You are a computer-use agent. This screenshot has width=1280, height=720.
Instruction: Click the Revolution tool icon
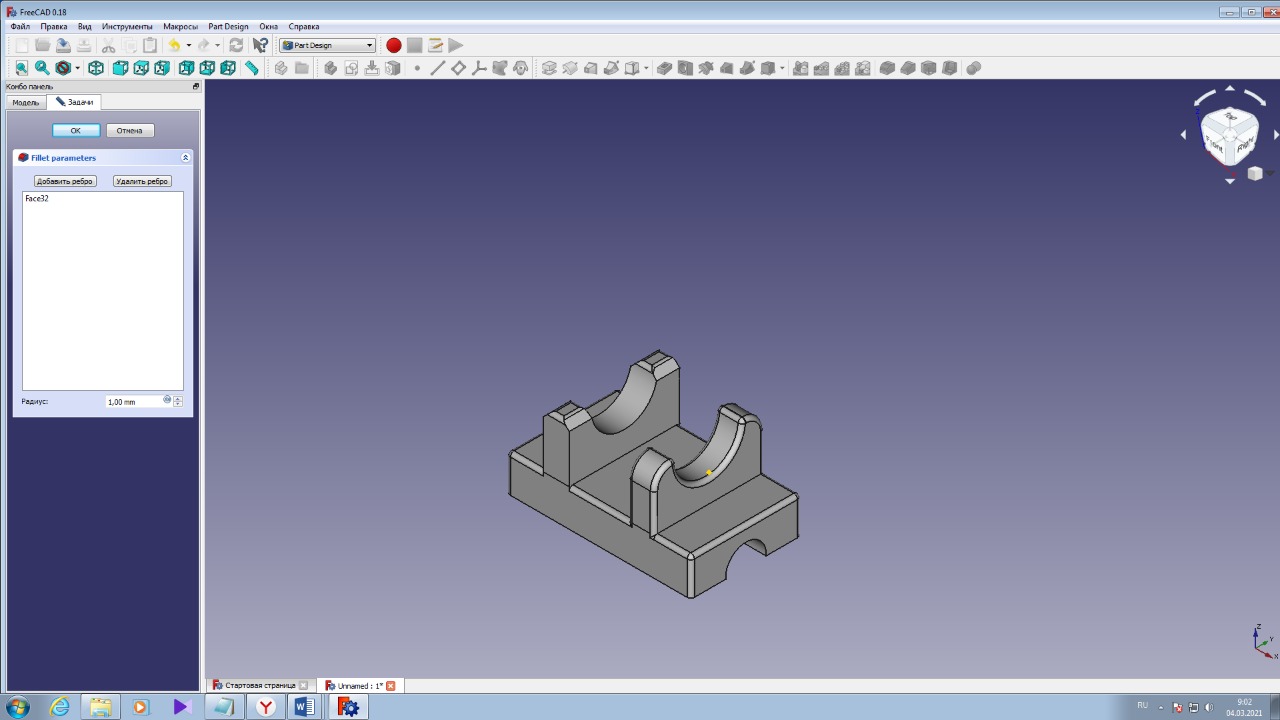point(570,68)
